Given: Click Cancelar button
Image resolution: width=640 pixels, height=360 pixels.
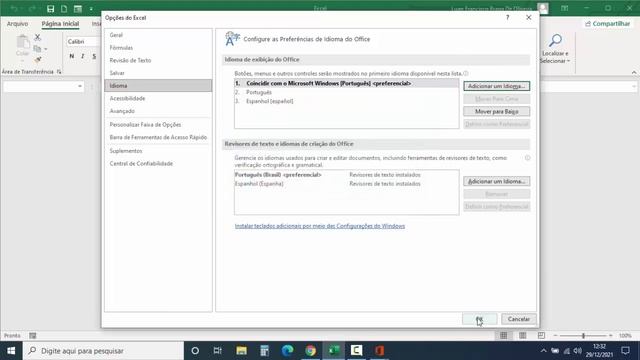Looking at the screenshot, I should coord(518,319).
